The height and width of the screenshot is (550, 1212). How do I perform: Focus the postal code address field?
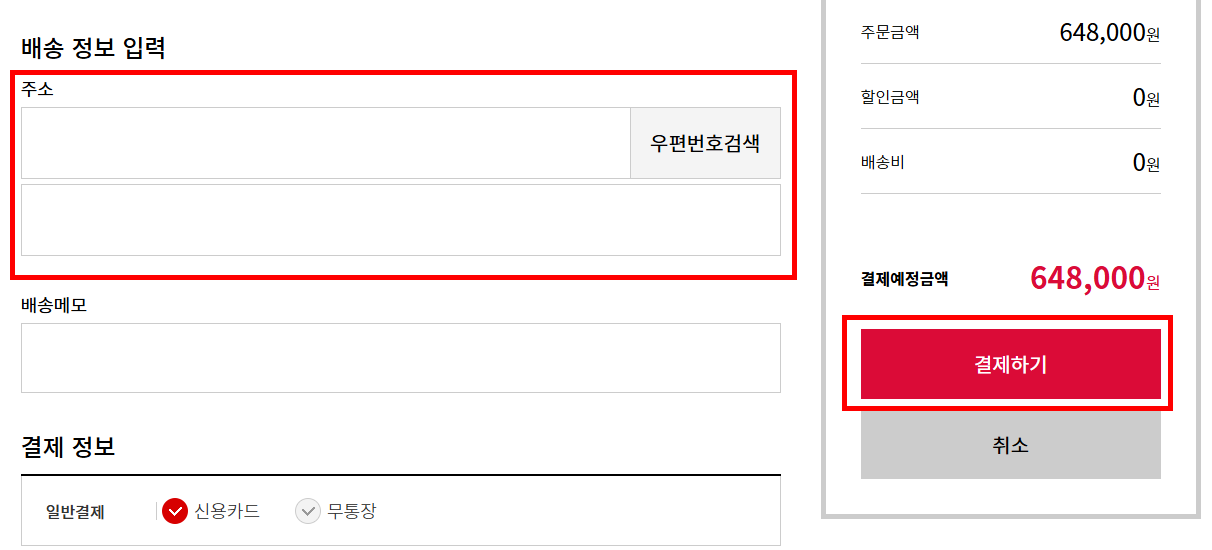[x=326, y=143]
